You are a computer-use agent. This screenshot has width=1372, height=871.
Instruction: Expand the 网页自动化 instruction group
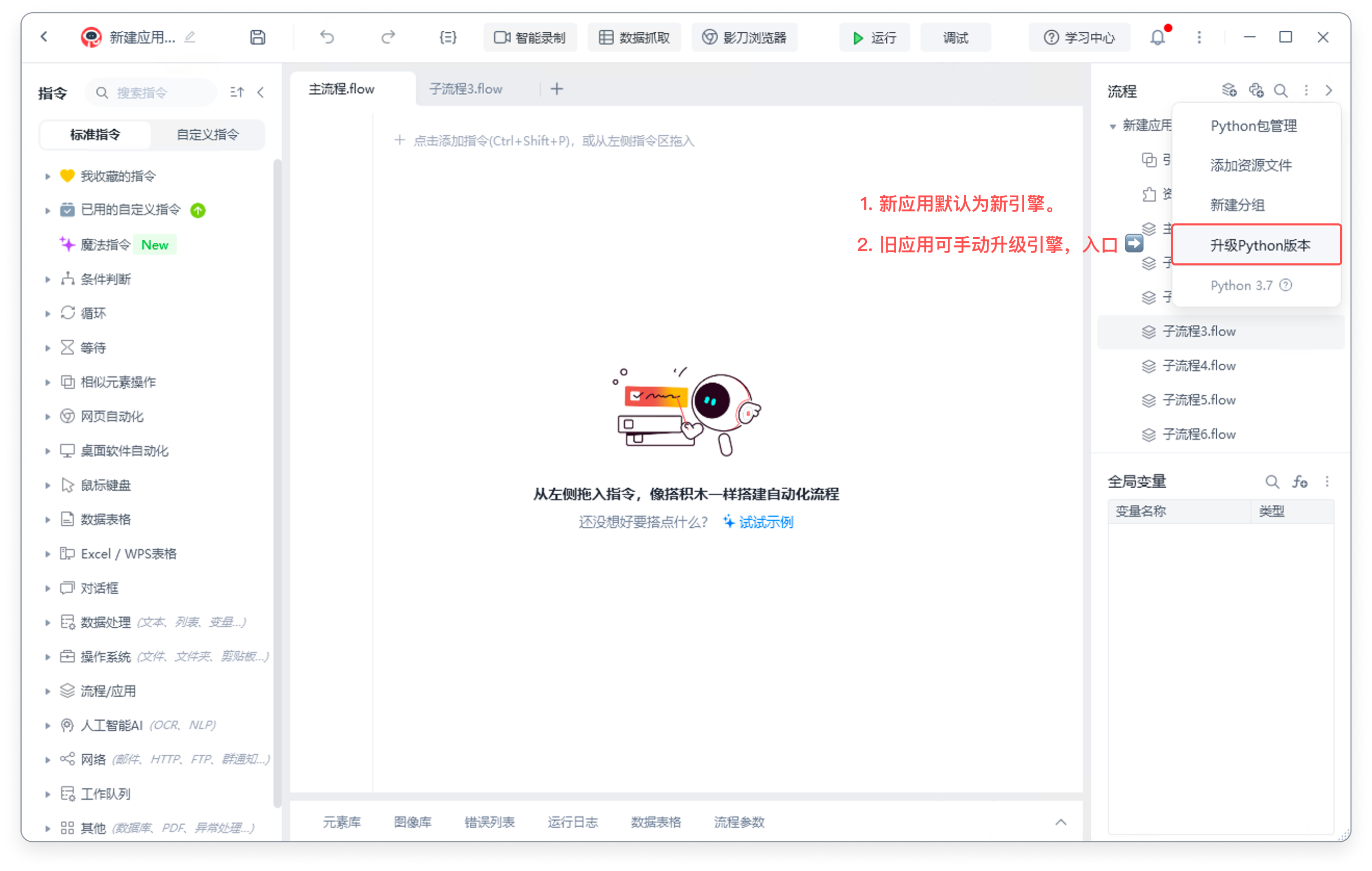tap(48, 417)
